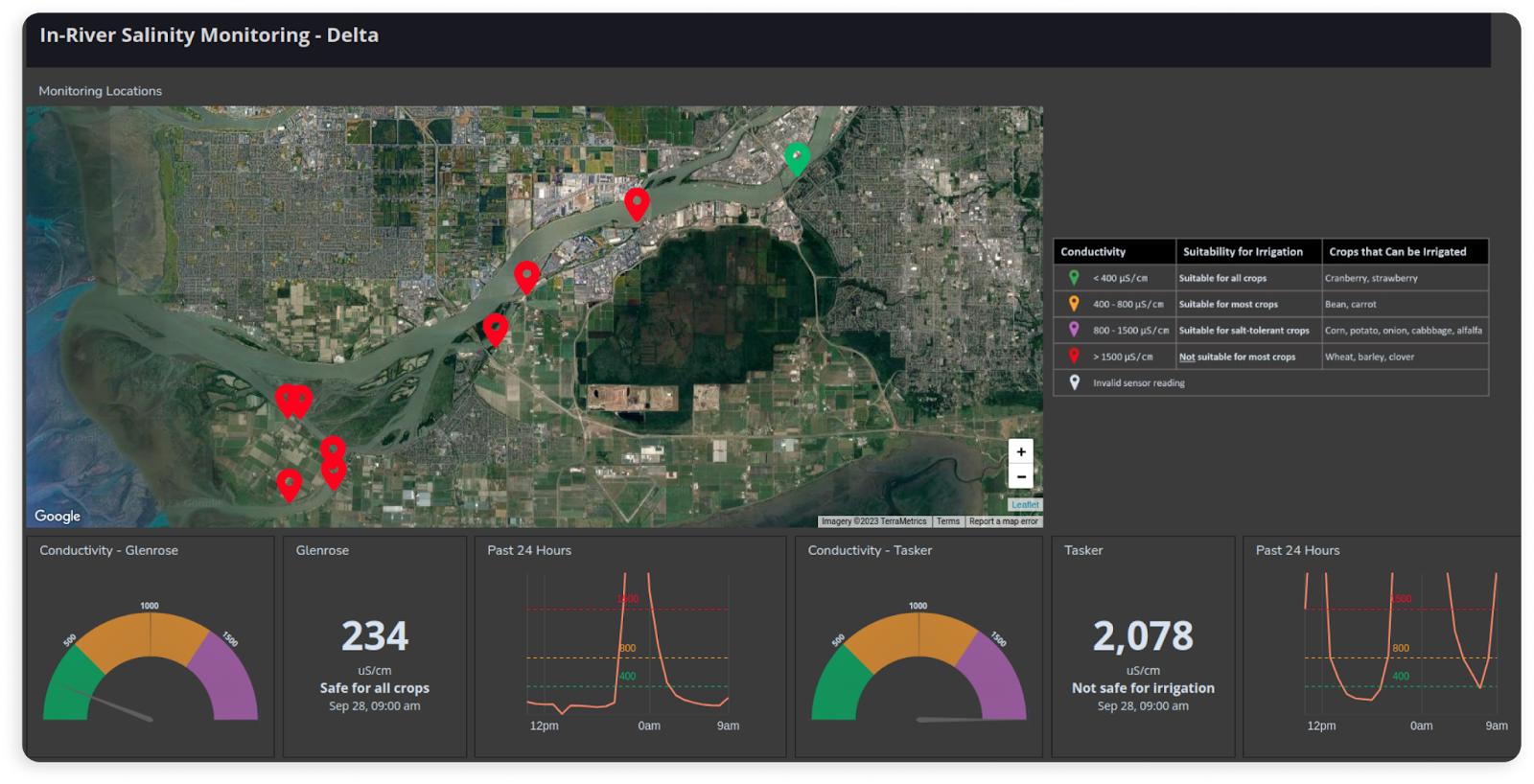Click the purple pin legend icon

(x=1074, y=330)
